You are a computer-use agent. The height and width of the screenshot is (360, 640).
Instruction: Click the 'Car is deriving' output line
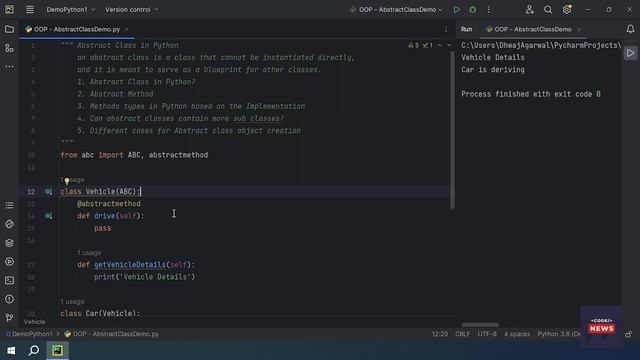(x=493, y=70)
